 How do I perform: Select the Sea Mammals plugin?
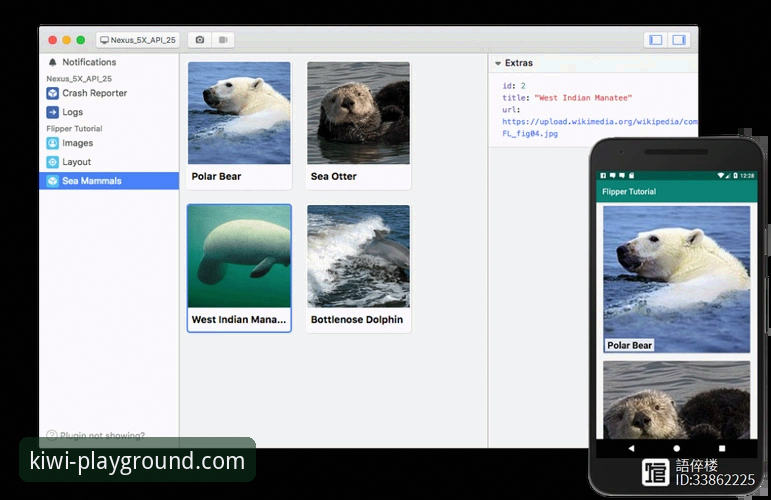[91, 181]
